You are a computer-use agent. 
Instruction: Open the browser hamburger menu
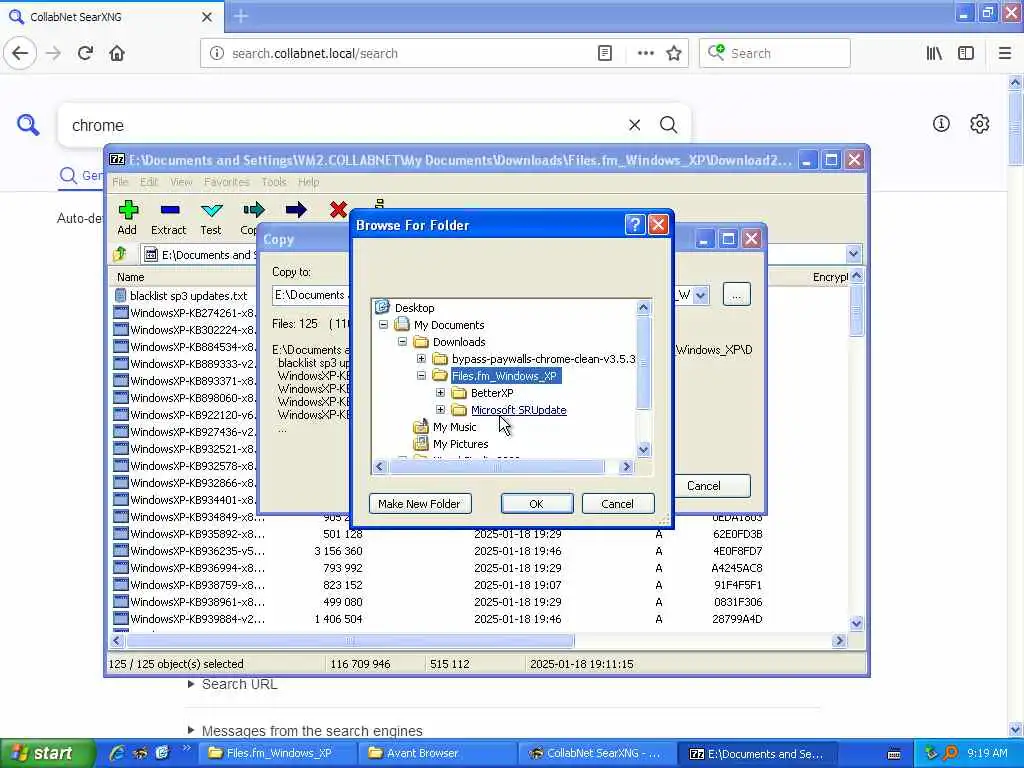pyautogui.click(x=1005, y=53)
